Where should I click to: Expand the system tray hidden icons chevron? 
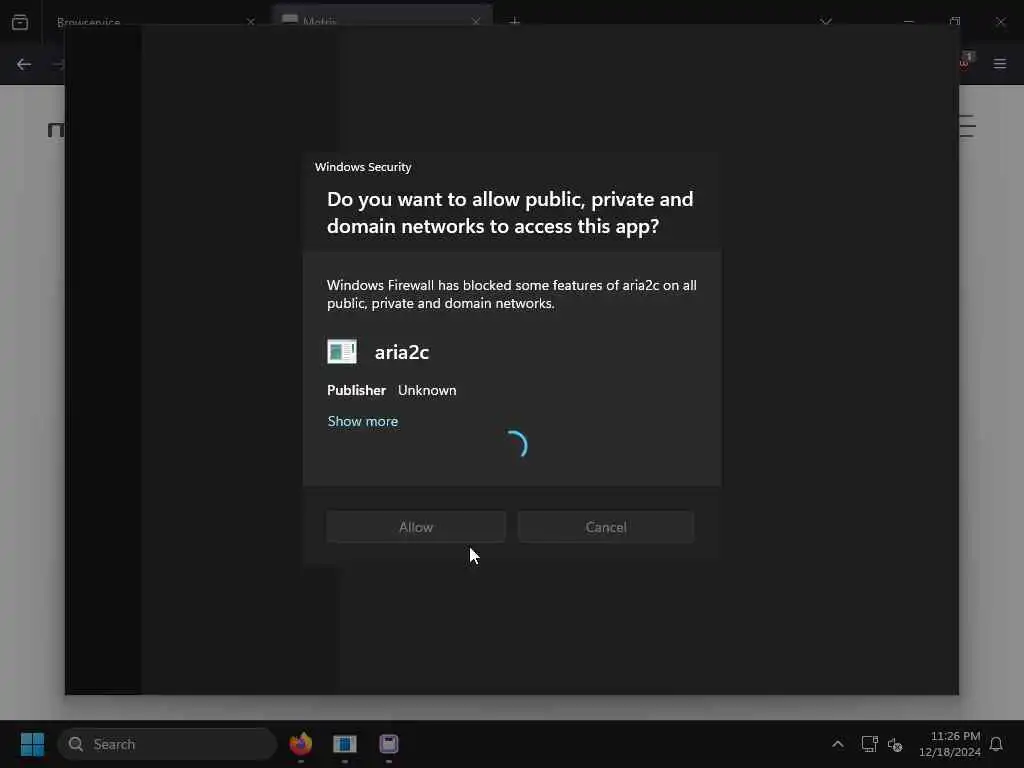838,744
